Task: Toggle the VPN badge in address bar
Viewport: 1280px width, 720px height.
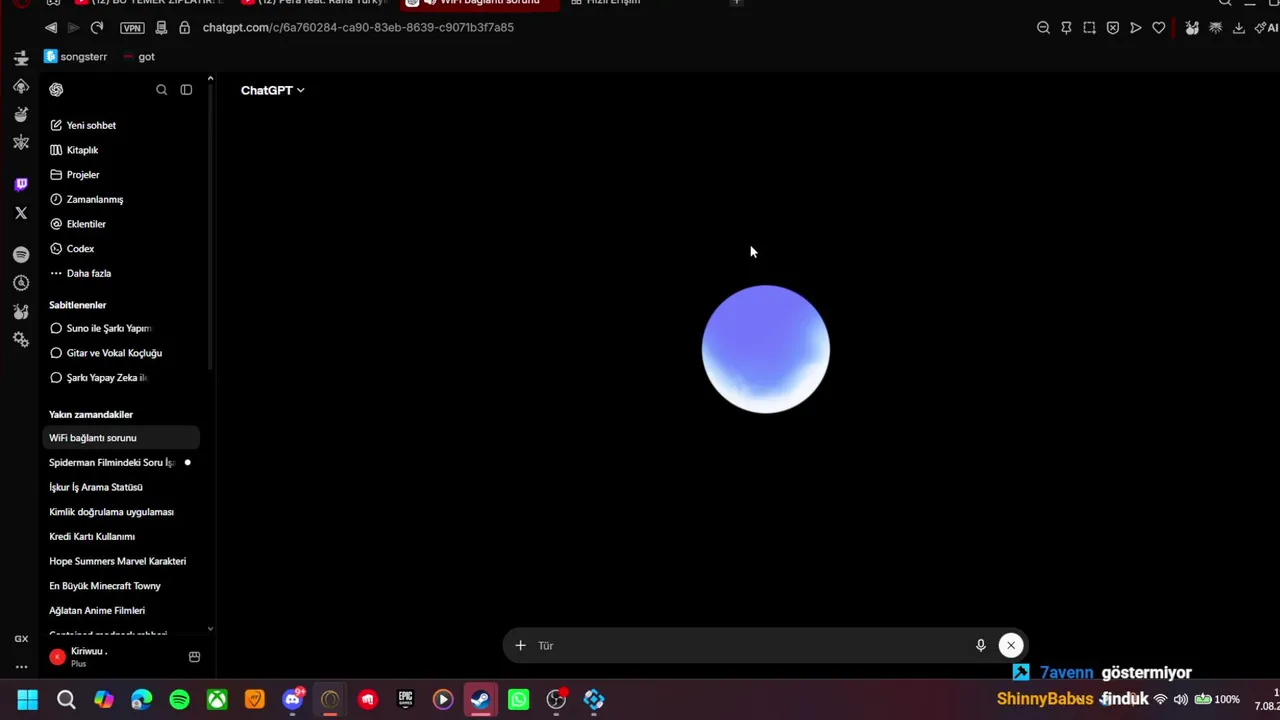Action: click(x=132, y=28)
